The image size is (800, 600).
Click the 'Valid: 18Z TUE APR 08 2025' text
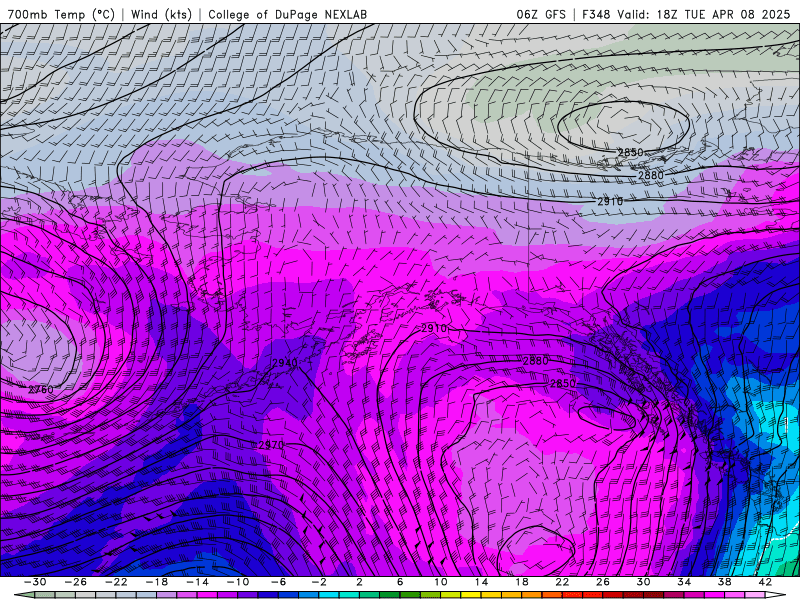pyautogui.click(x=704, y=14)
